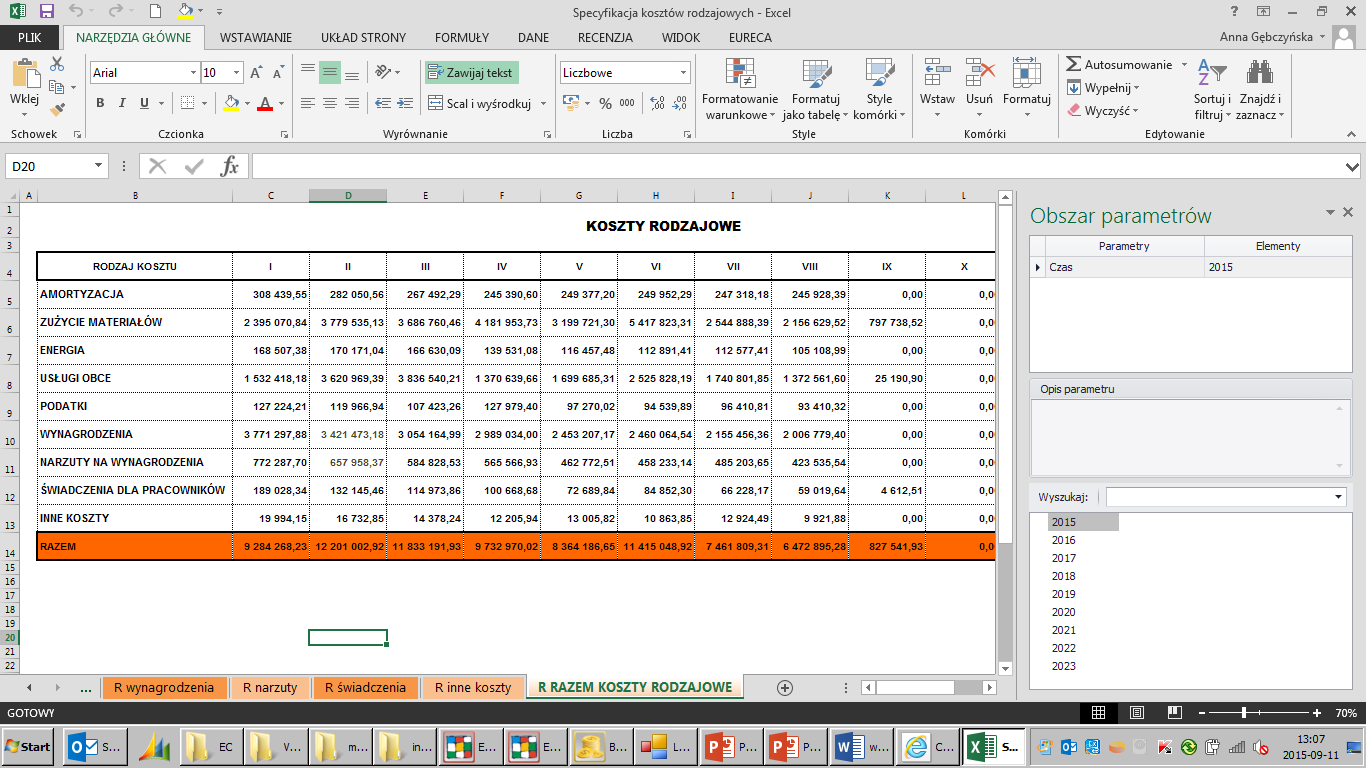The width and height of the screenshot is (1366, 768).
Task: Open the Liczbowe number format dropdown
Action: 684,73
